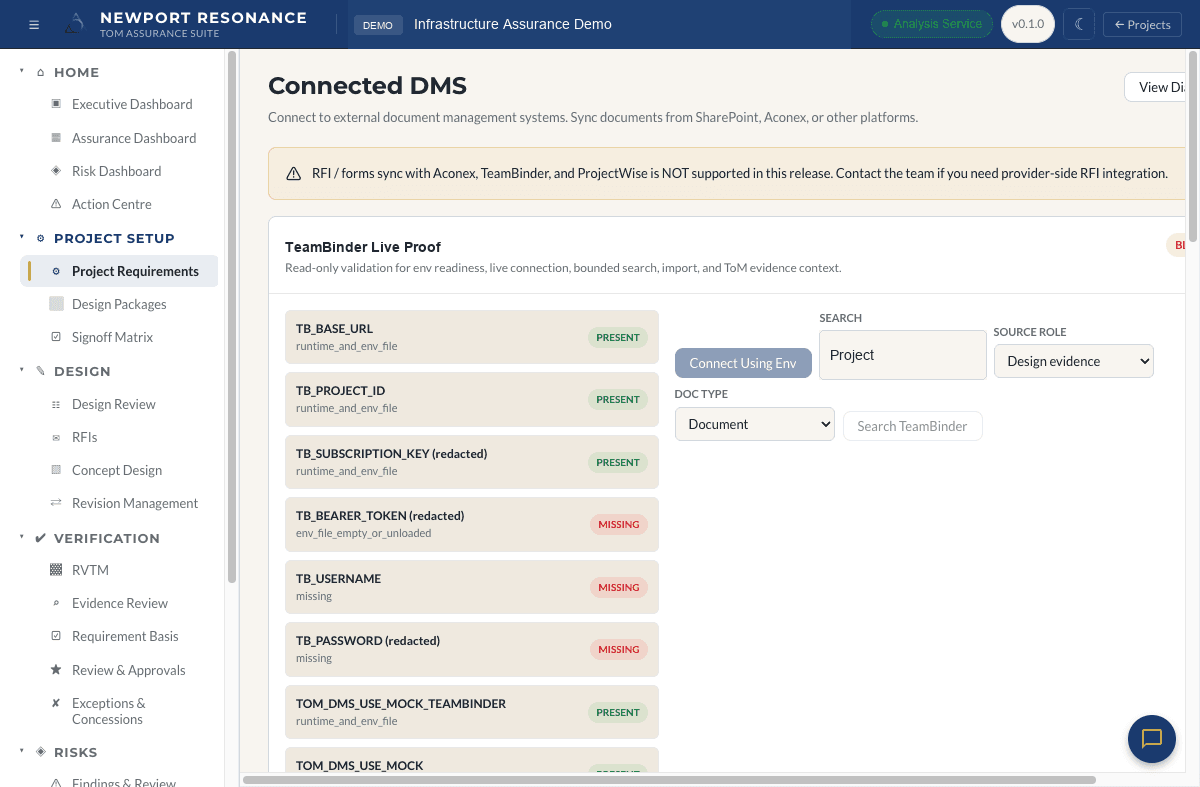Open Risk Dashboard from sidebar

(x=116, y=171)
